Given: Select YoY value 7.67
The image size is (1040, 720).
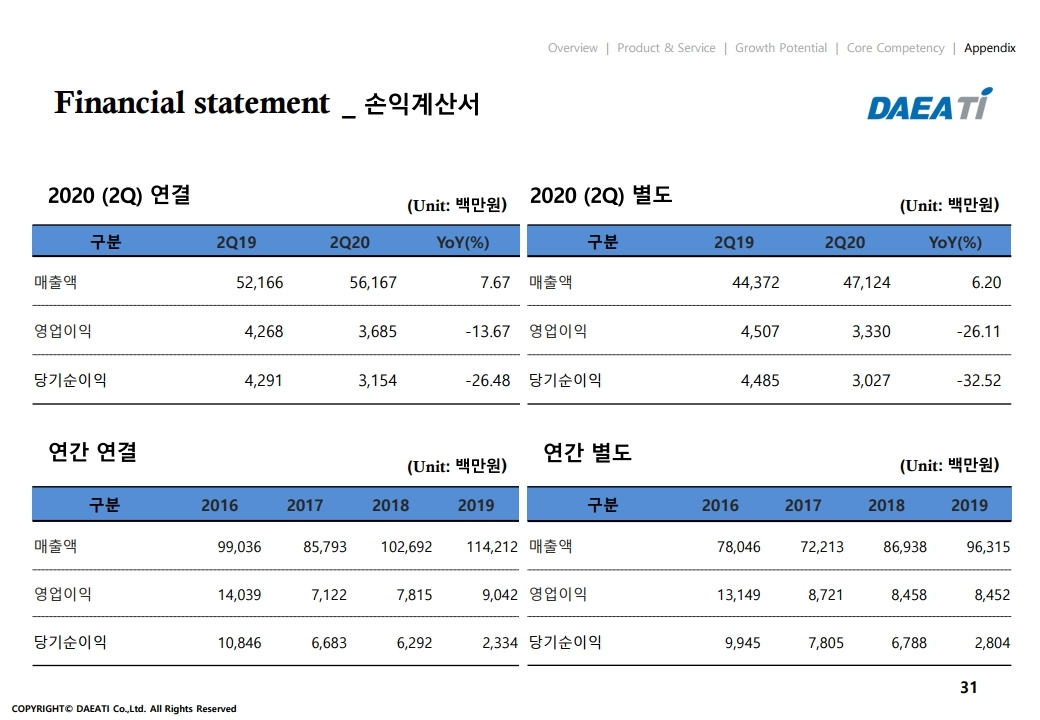Looking at the screenshot, I should pos(495,282).
